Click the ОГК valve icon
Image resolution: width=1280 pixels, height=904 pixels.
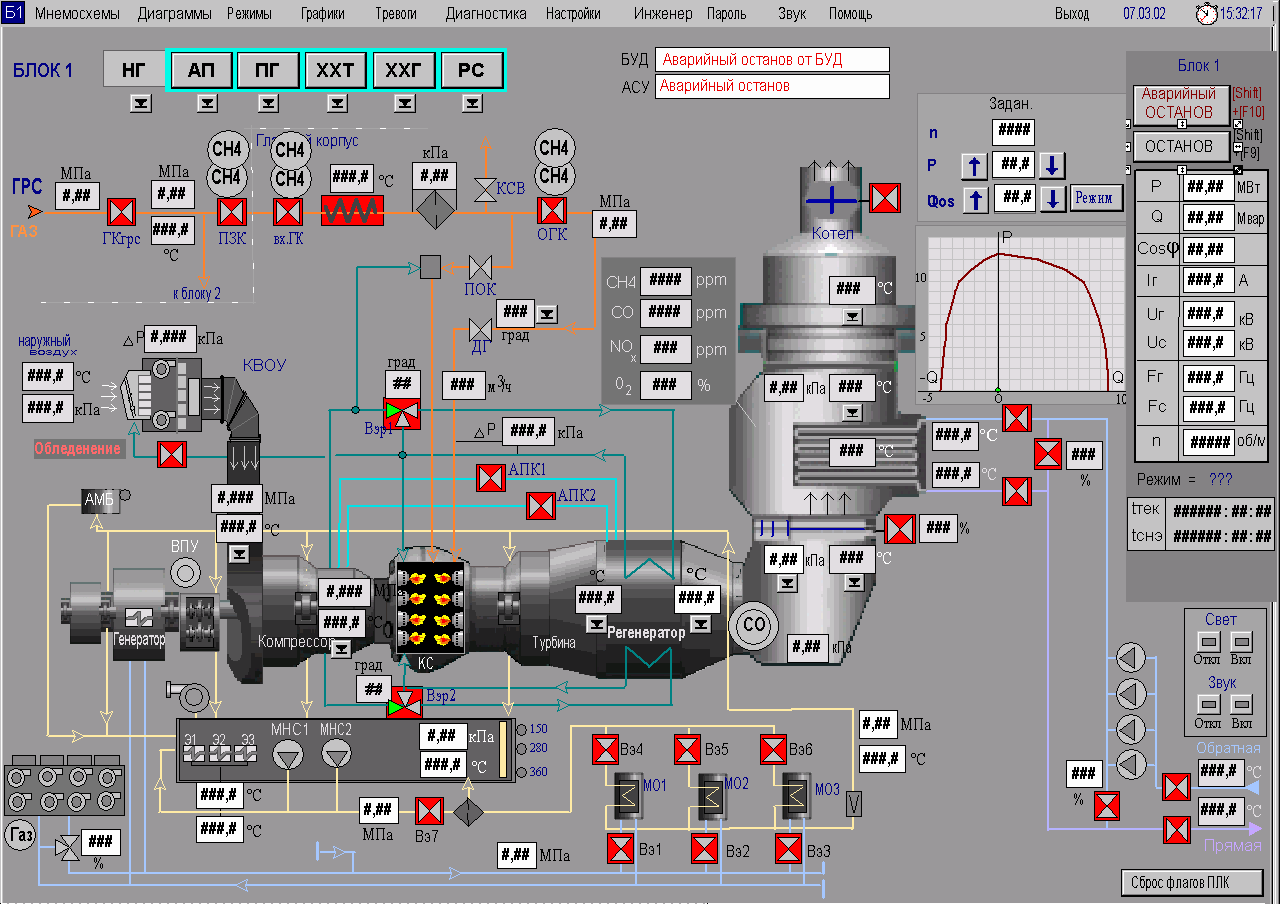[x=552, y=212]
